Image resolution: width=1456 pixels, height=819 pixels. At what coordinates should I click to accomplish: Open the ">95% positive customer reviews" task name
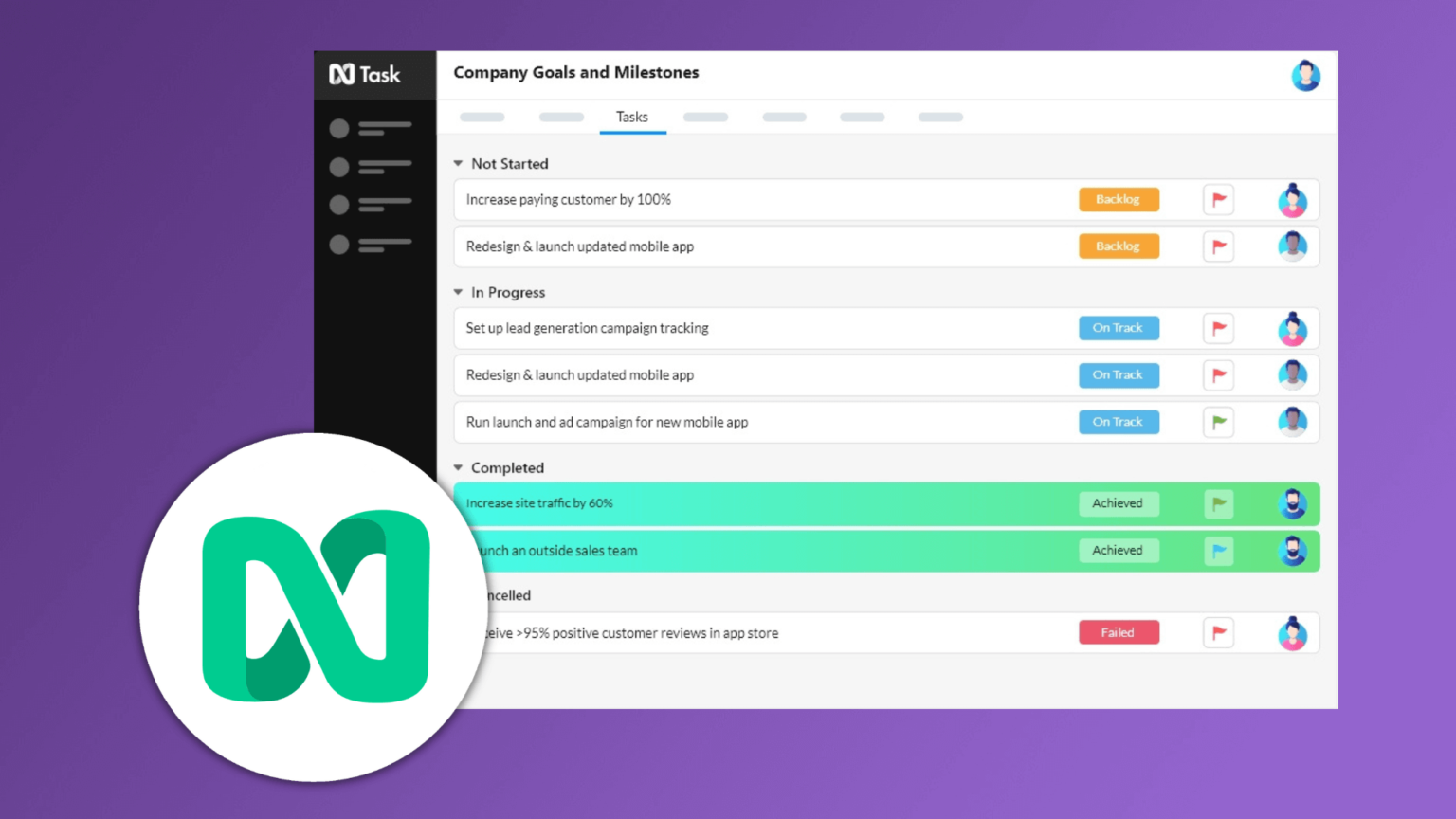tap(632, 633)
